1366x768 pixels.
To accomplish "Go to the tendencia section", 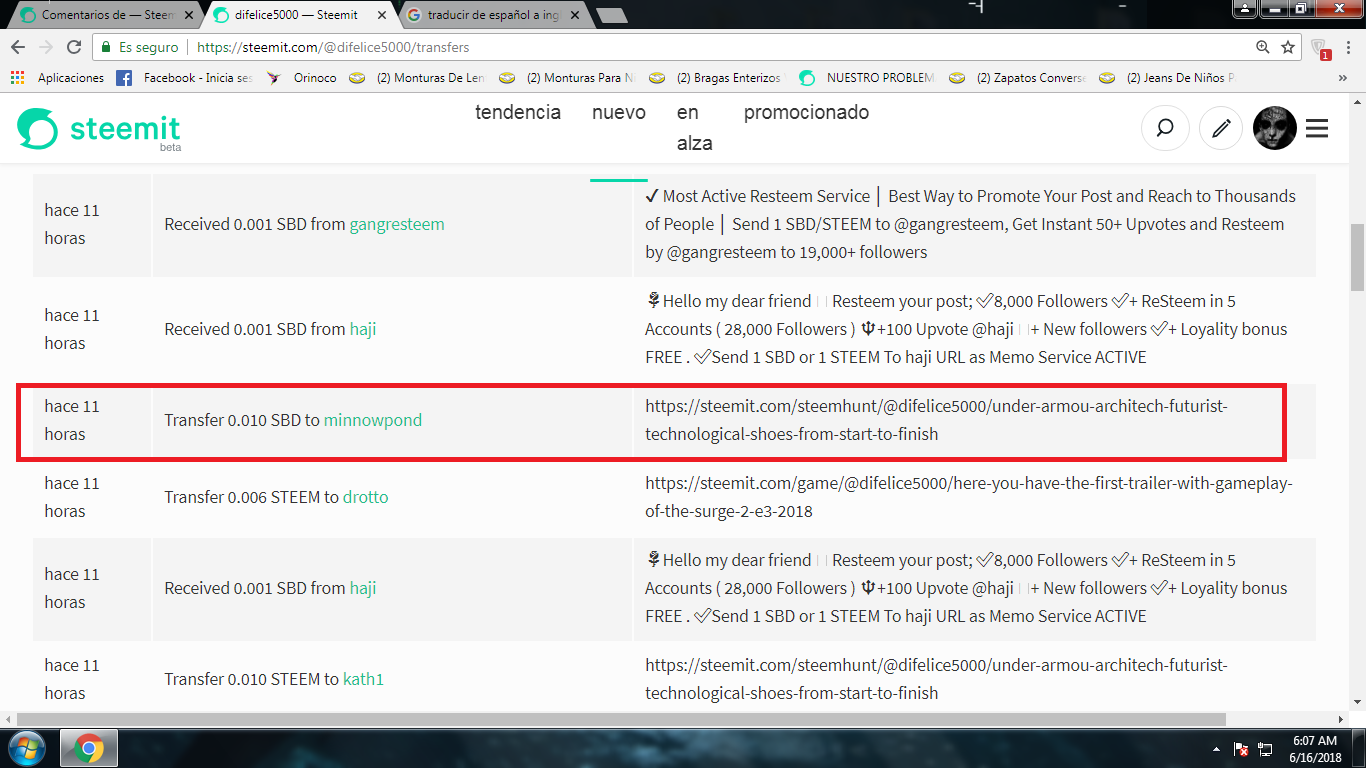I will click(x=518, y=112).
